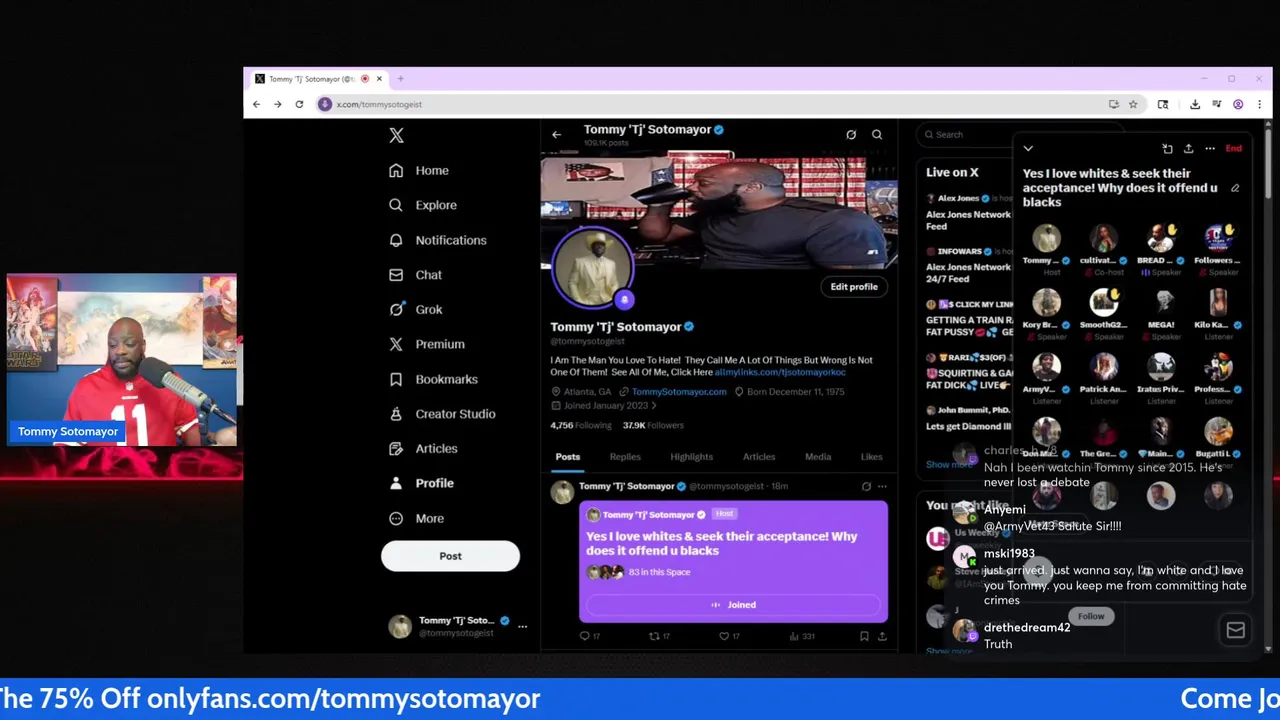Share the post via share icon
The image size is (1280, 720).
tap(882, 635)
